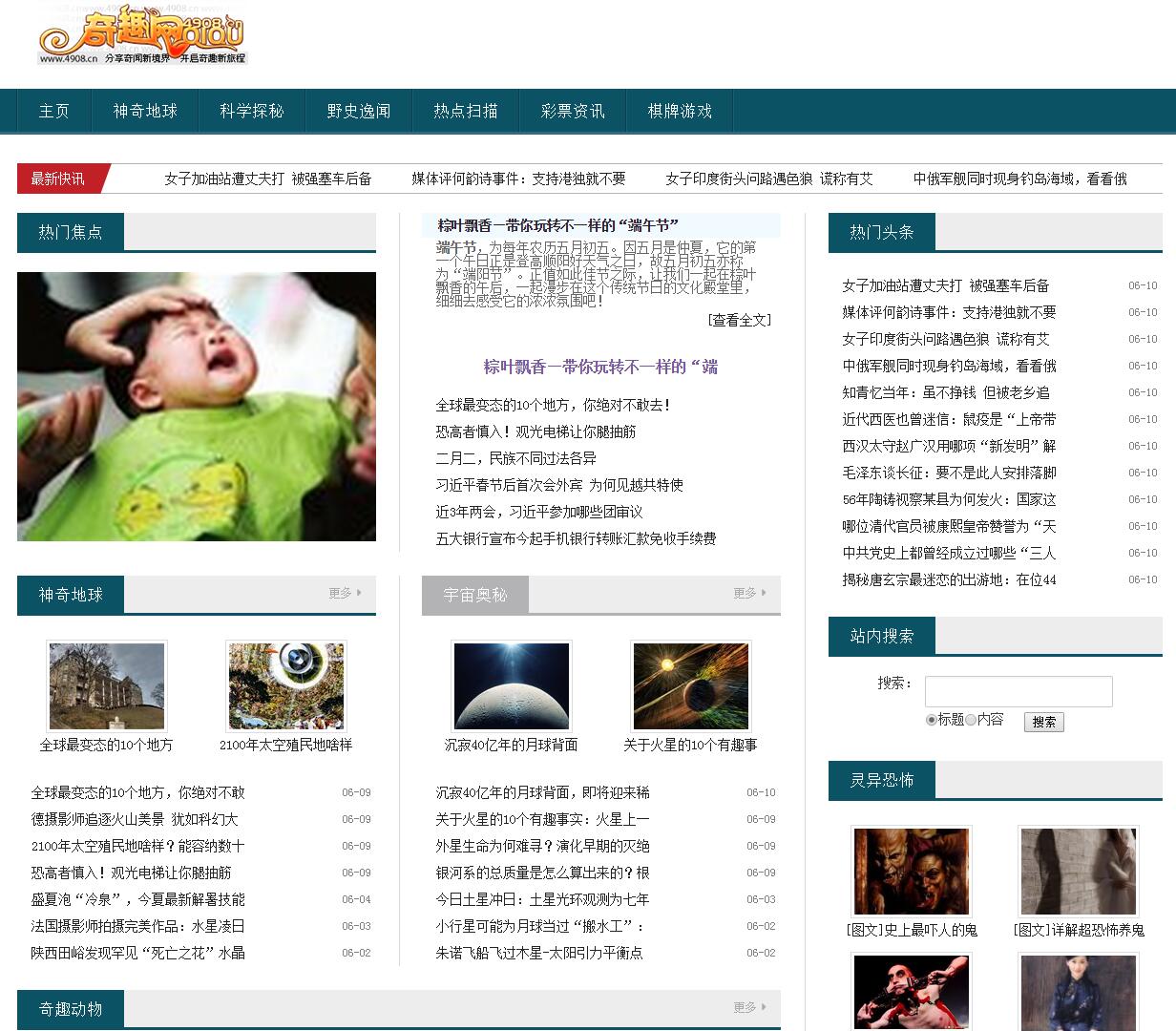Open link 五大银行宣布今起手机银行转账汇款免收手续费
This screenshot has width=1176, height=1031.
(x=576, y=538)
